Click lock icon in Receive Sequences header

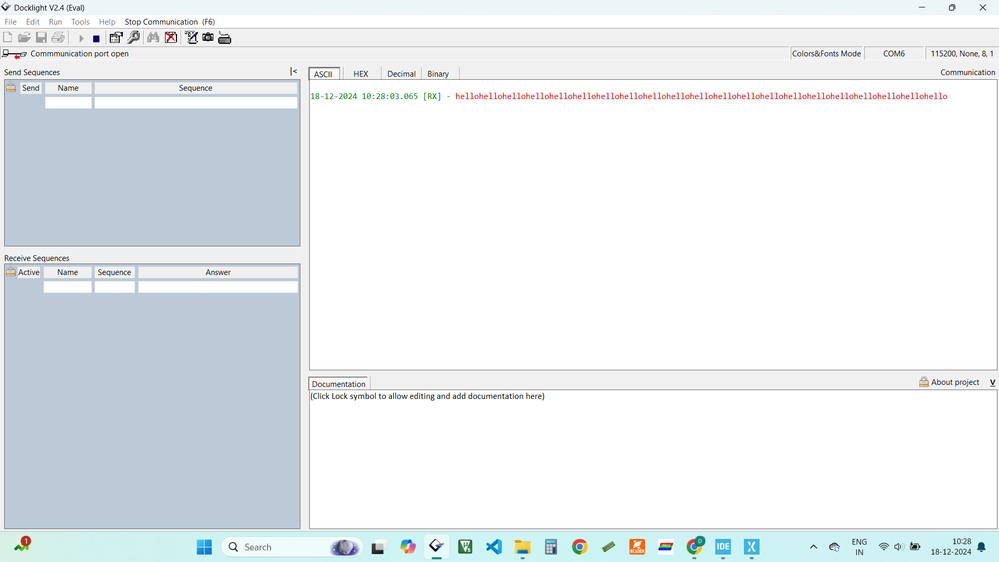(11, 272)
